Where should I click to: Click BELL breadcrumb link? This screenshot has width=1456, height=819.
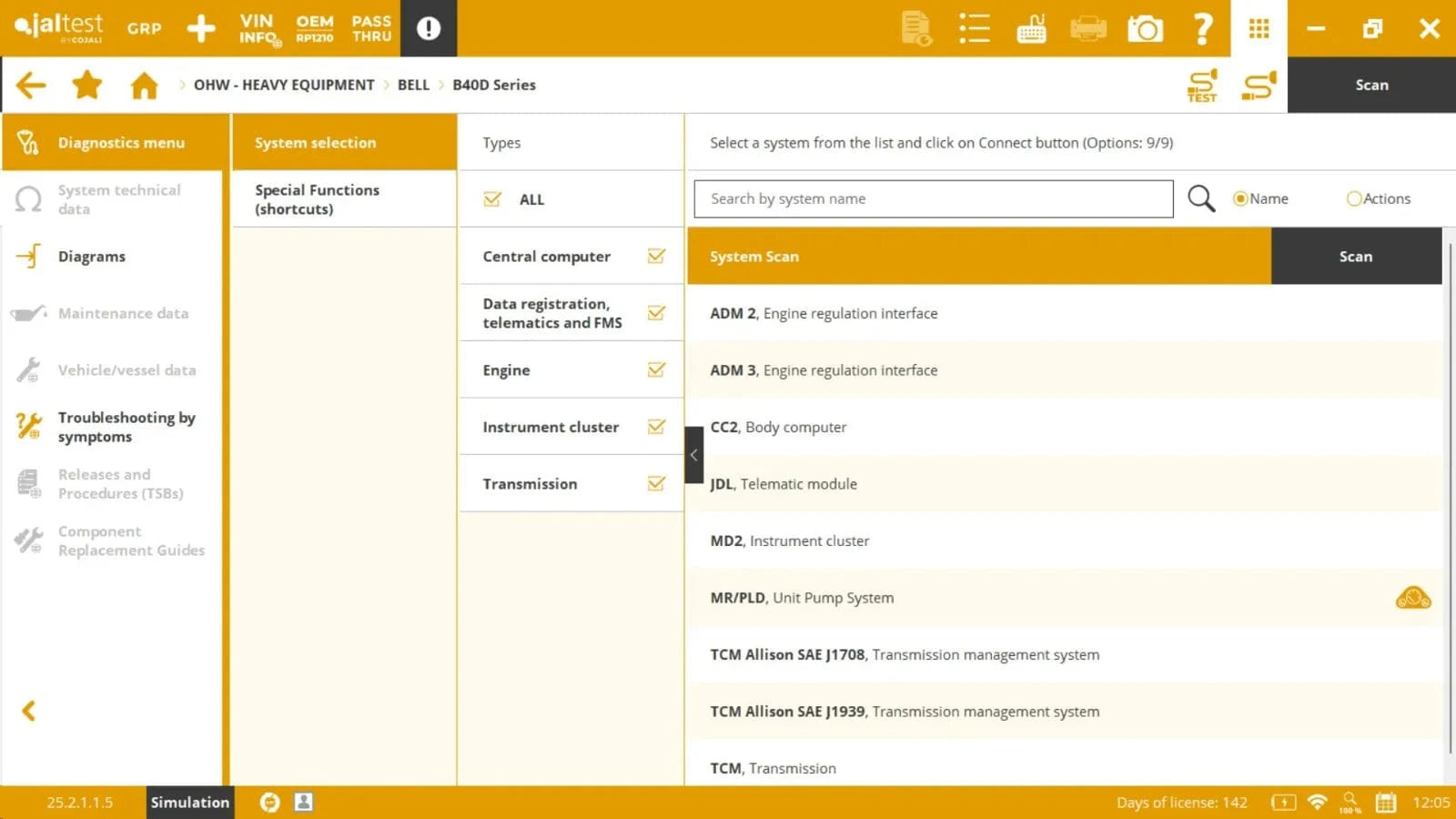pos(413,85)
